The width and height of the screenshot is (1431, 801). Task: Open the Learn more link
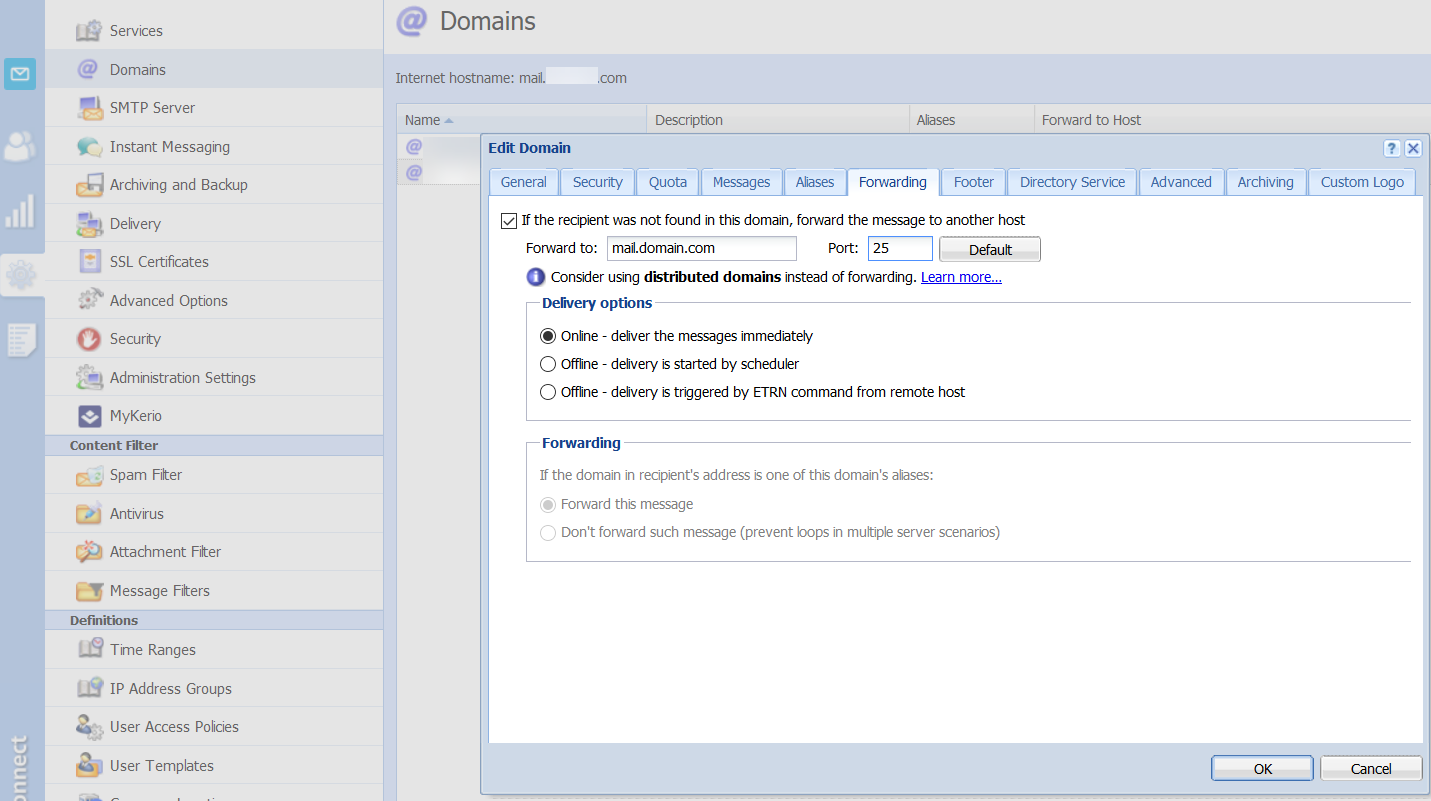coord(961,277)
